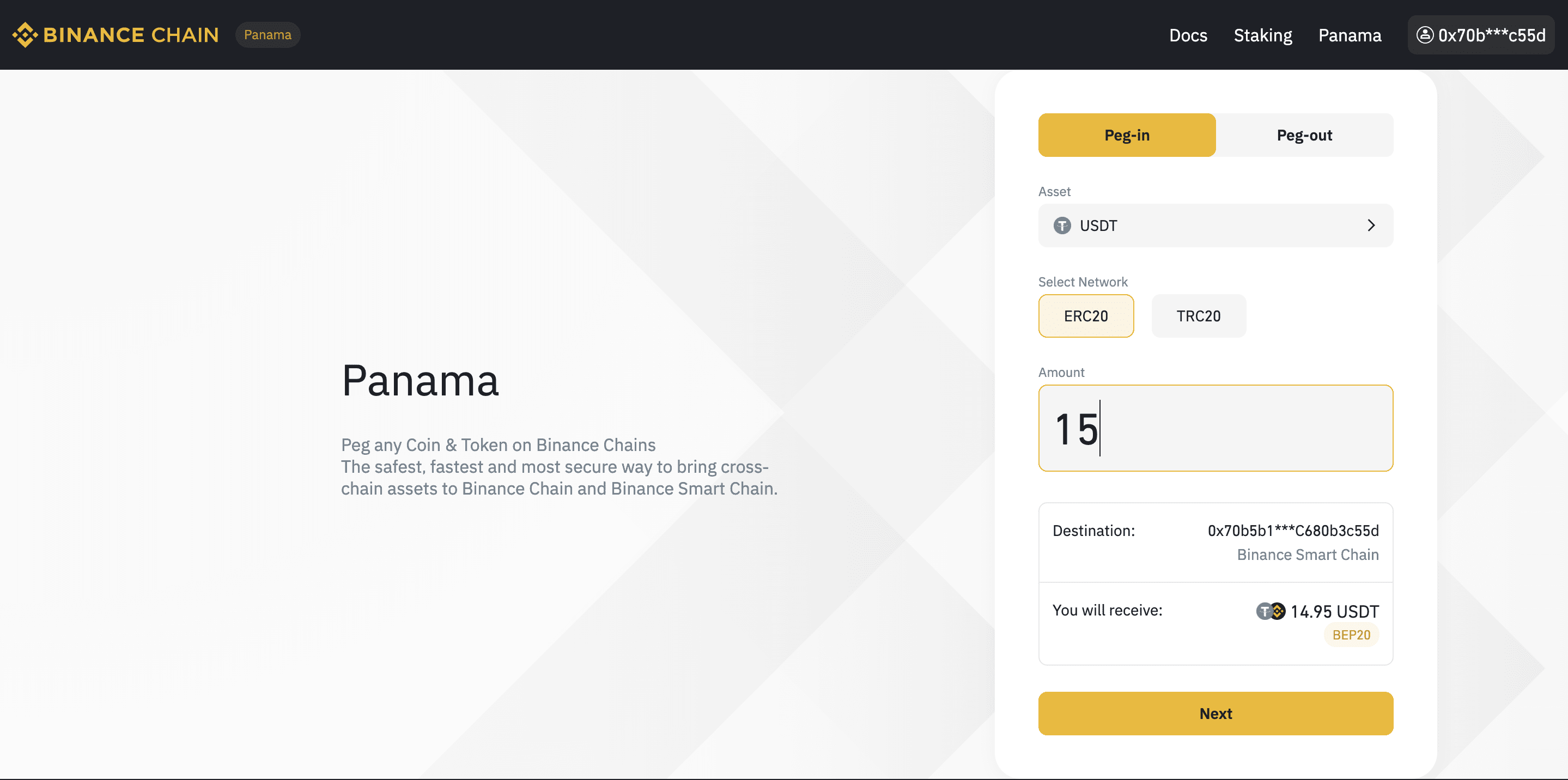1568x780 pixels.
Task: Click the BEP20 token badge
Action: tap(1351, 635)
